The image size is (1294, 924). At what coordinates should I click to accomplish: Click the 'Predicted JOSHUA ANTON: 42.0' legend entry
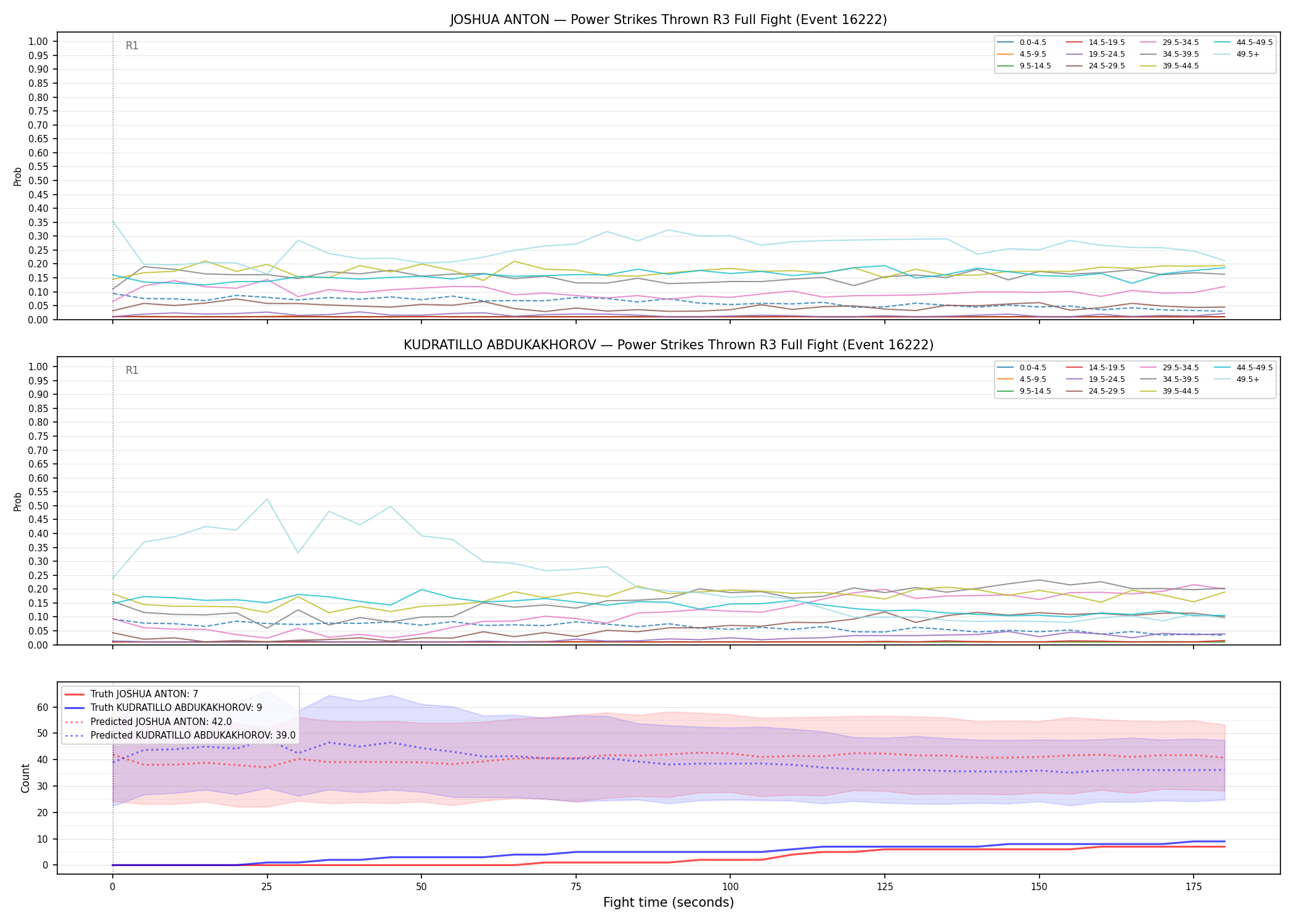(148, 721)
